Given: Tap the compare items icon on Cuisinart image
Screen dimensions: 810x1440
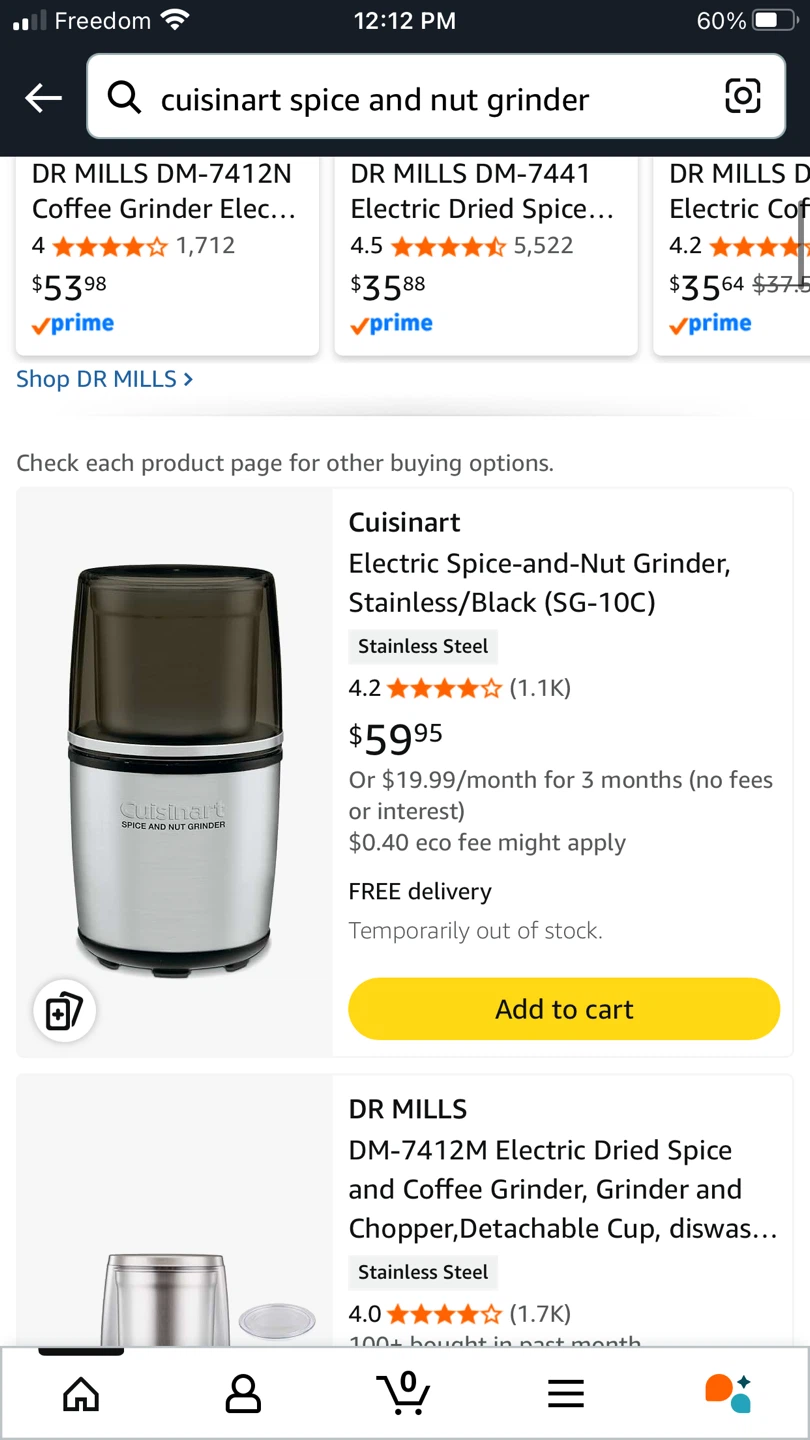Looking at the screenshot, I should click(64, 1011).
